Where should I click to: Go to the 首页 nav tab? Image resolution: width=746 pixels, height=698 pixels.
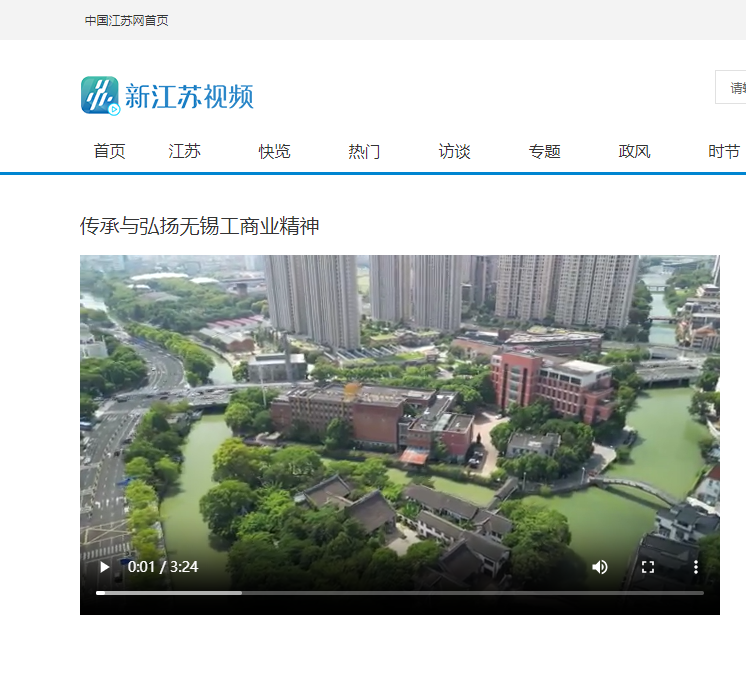pyautogui.click(x=110, y=152)
